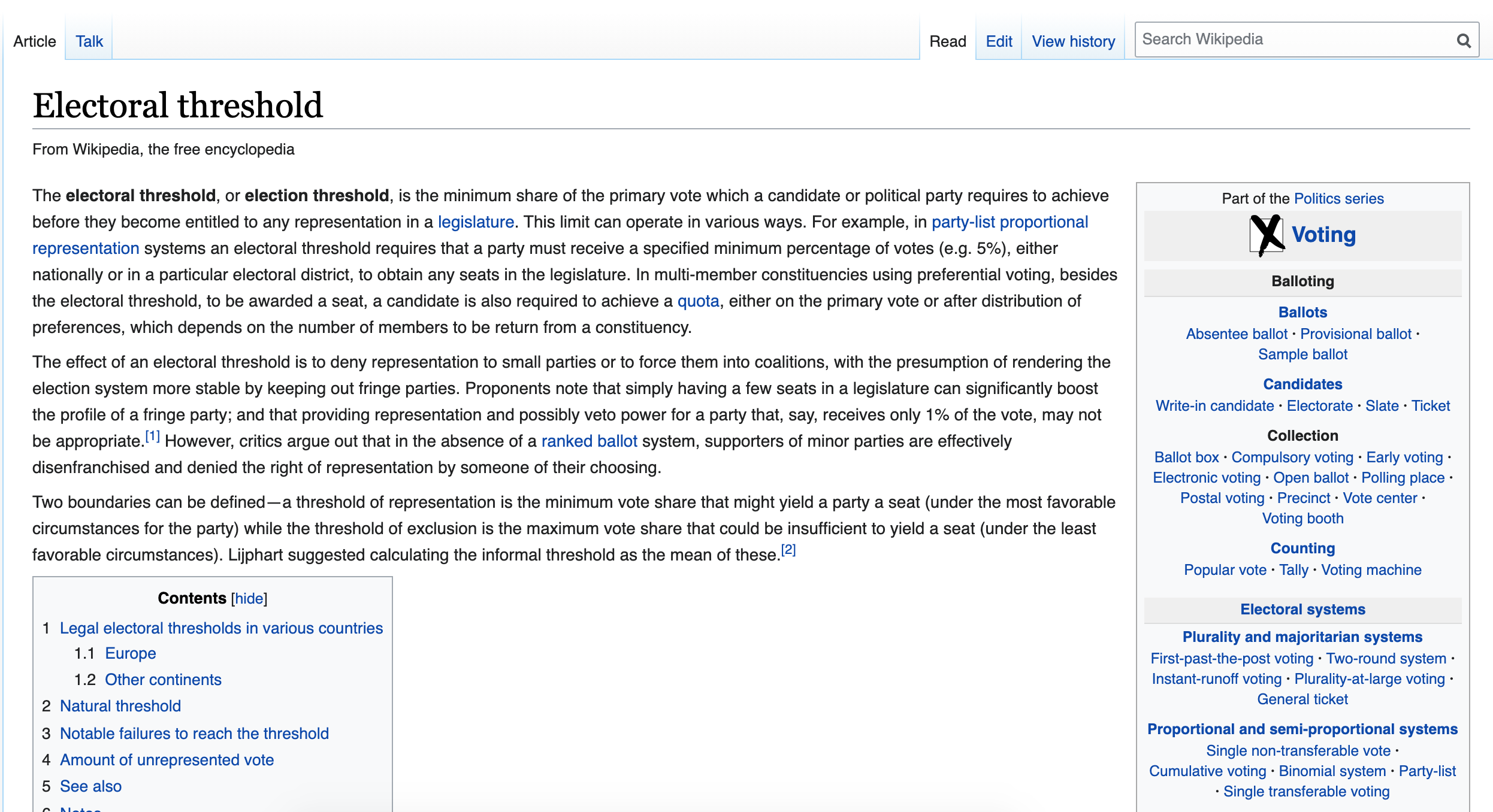Open the Ballots link
Viewport: 1493px width, 812px height.
pos(1302,313)
